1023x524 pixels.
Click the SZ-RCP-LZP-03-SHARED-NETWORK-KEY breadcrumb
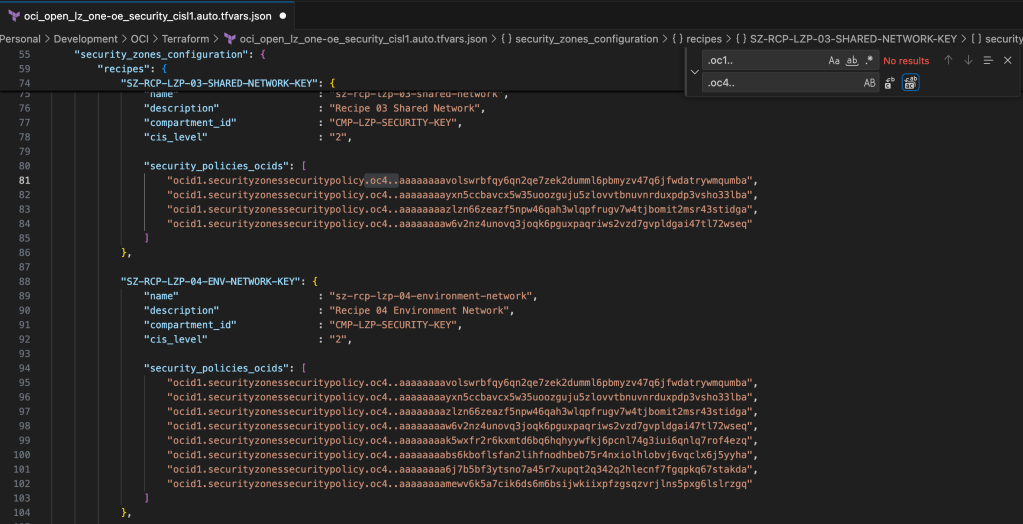coord(853,39)
